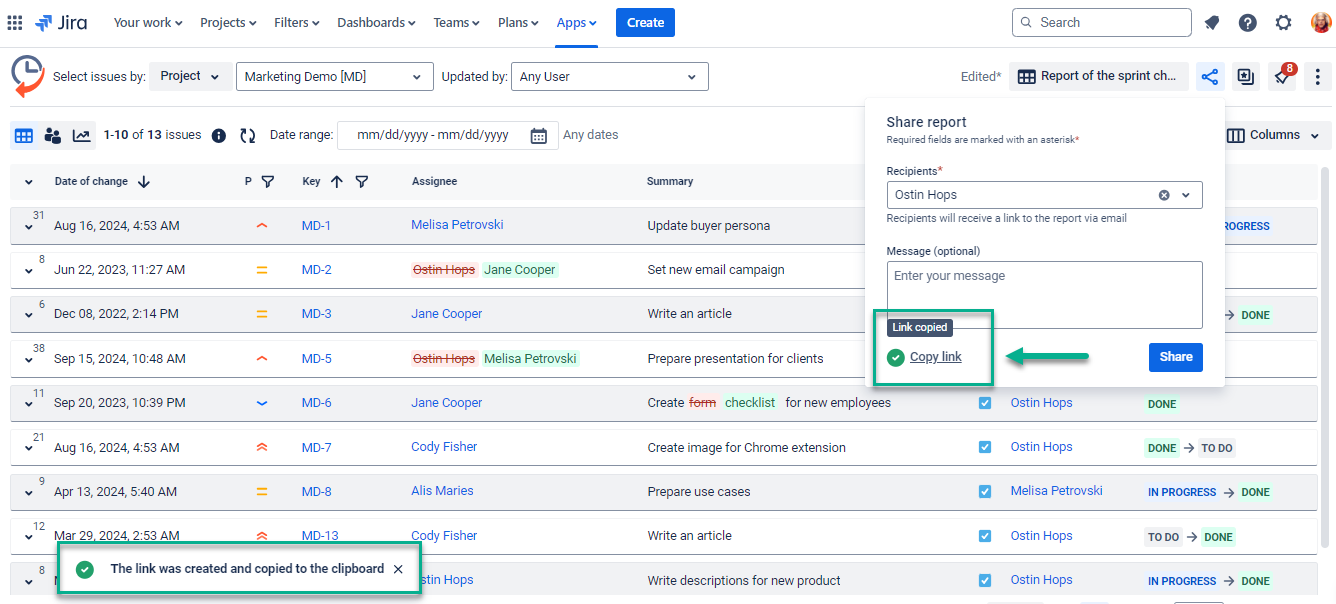Open the Jira app switcher grid

(x=14, y=22)
